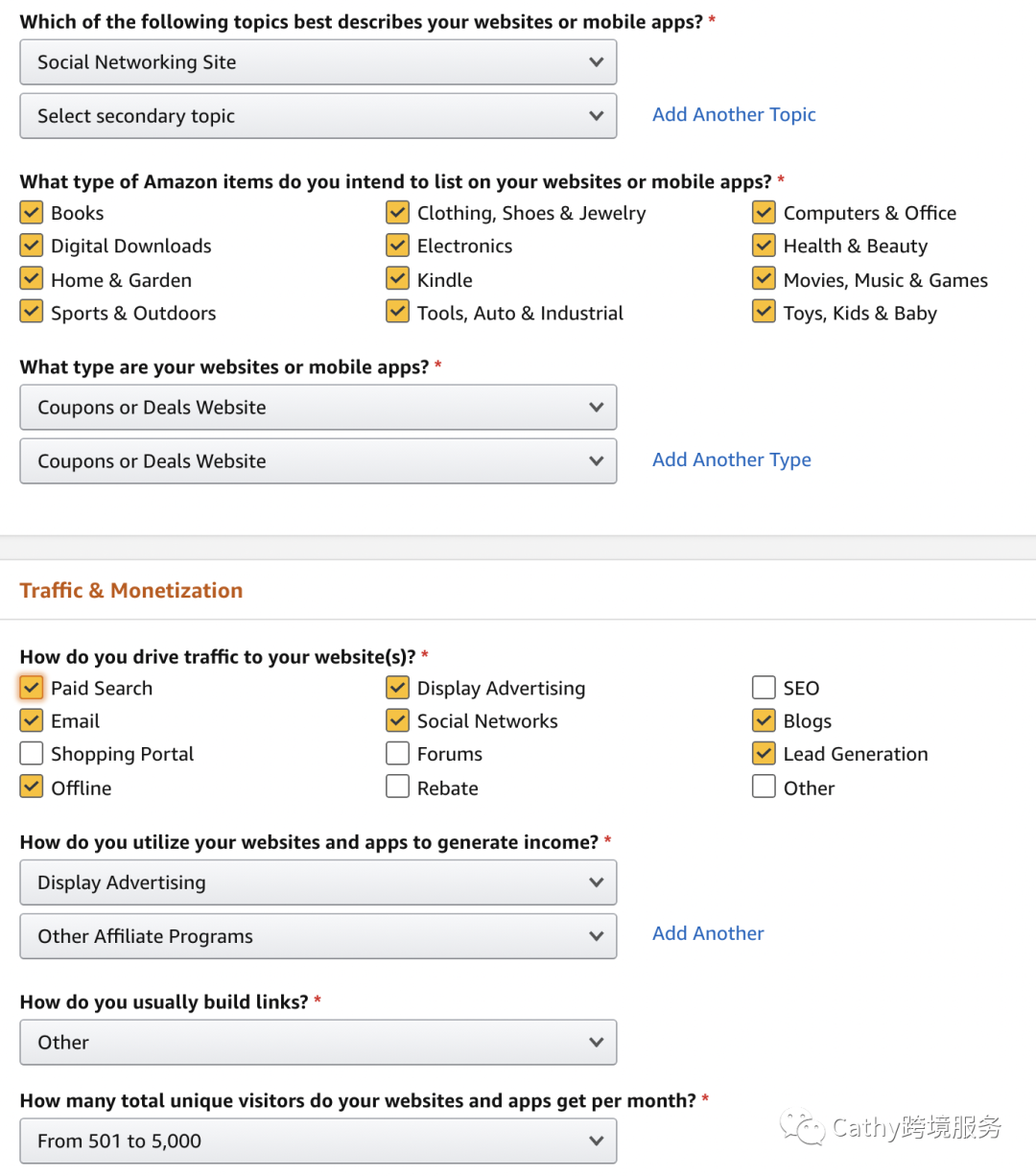
Task: Click the Add Another Topic link
Action: click(734, 114)
